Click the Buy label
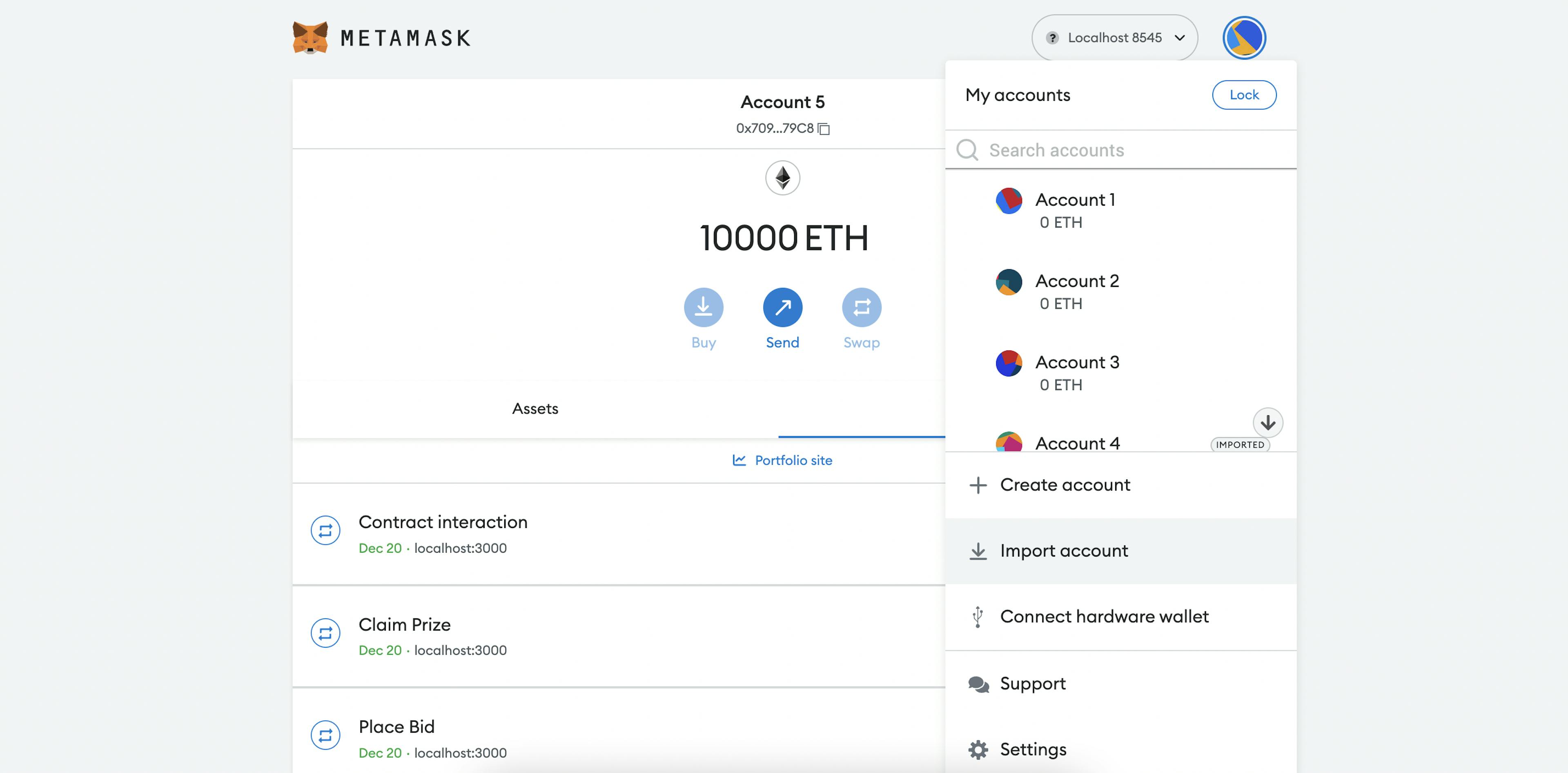Viewport: 1568px width, 773px height. click(703, 343)
